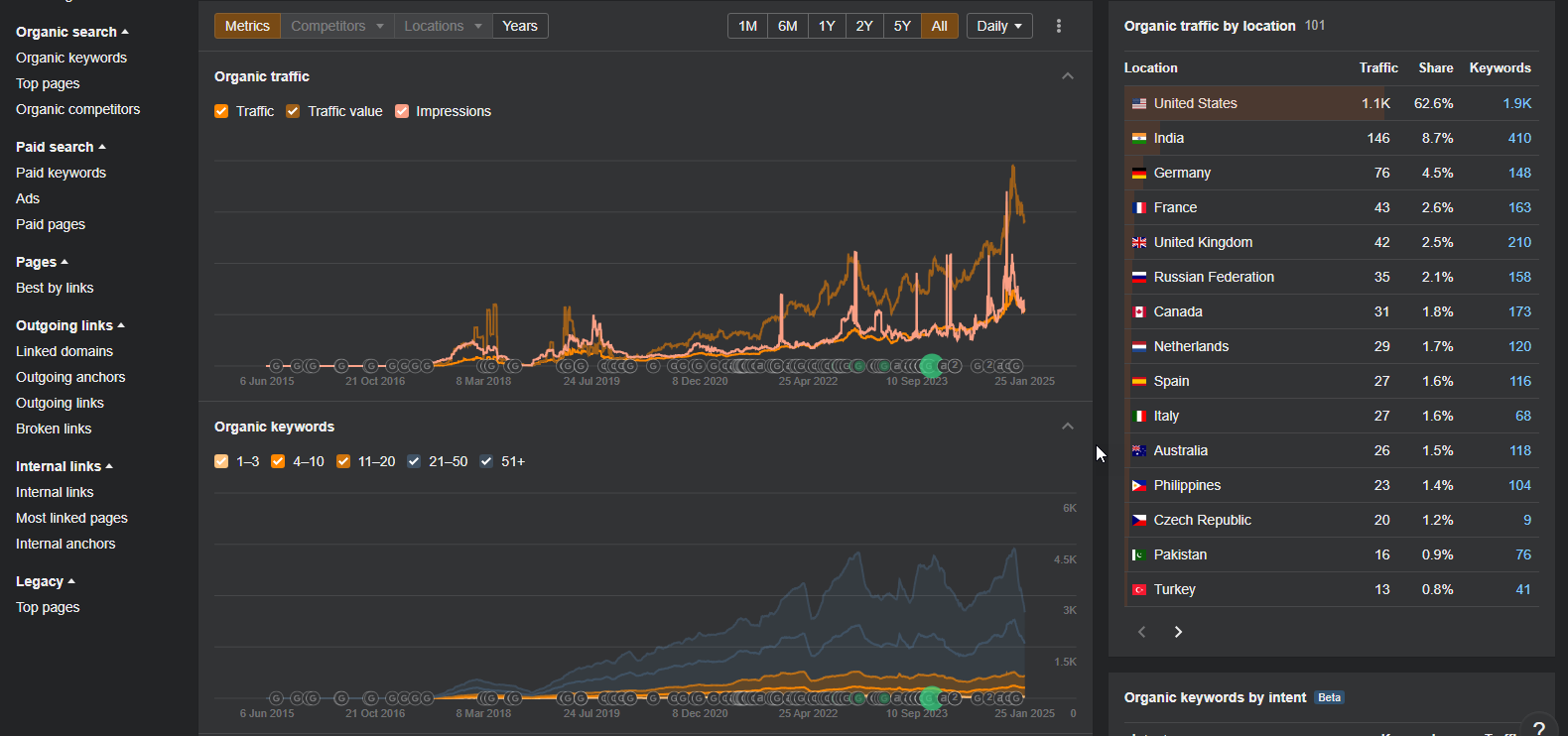The image size is (1568, 736).
Task: Click the green update marker on keywords chart
Action: pyautogui.click(x=931, y=698)
